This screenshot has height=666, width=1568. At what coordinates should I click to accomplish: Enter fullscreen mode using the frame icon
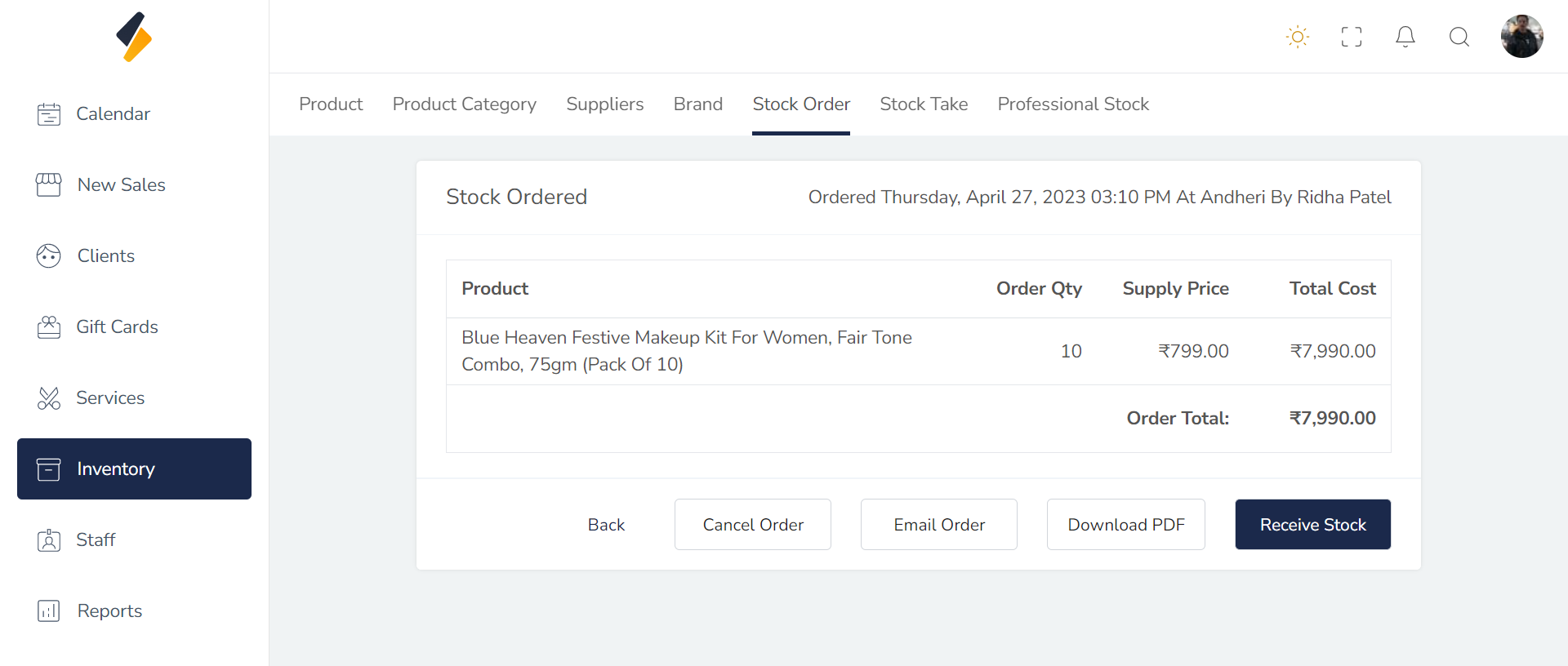click(x=1351, y=37)
